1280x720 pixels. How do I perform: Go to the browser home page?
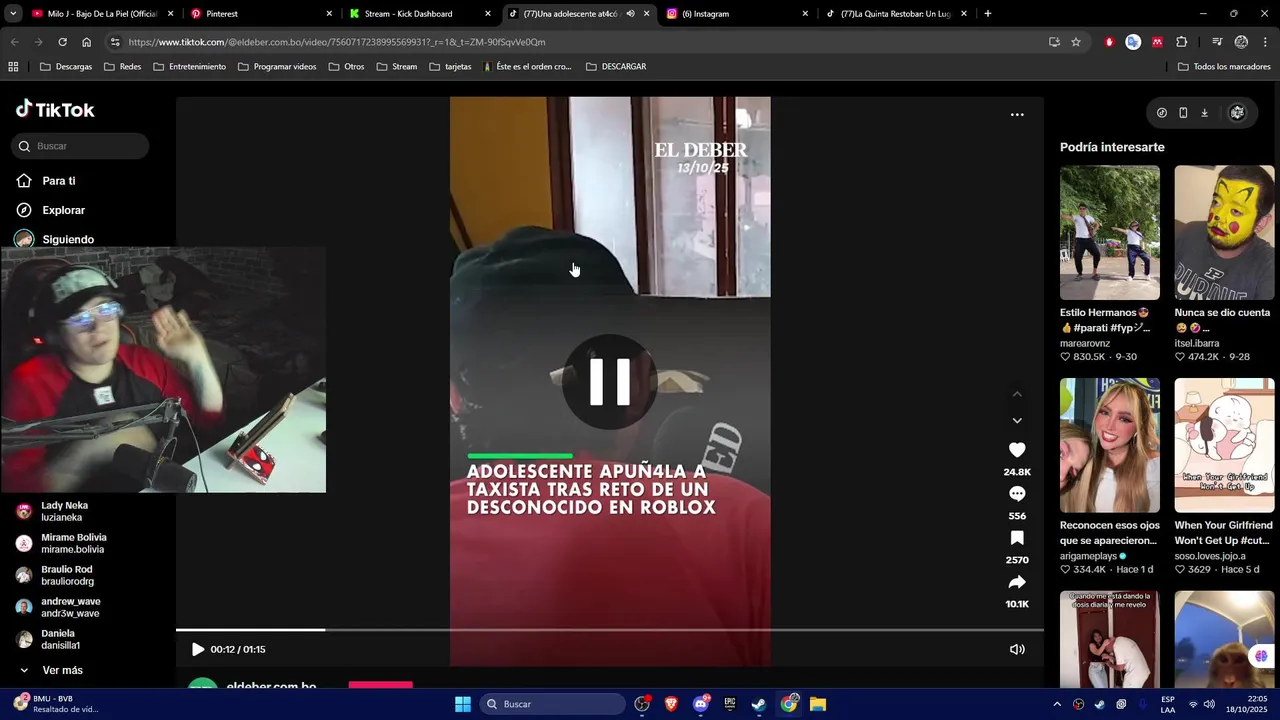pos(86,42)
